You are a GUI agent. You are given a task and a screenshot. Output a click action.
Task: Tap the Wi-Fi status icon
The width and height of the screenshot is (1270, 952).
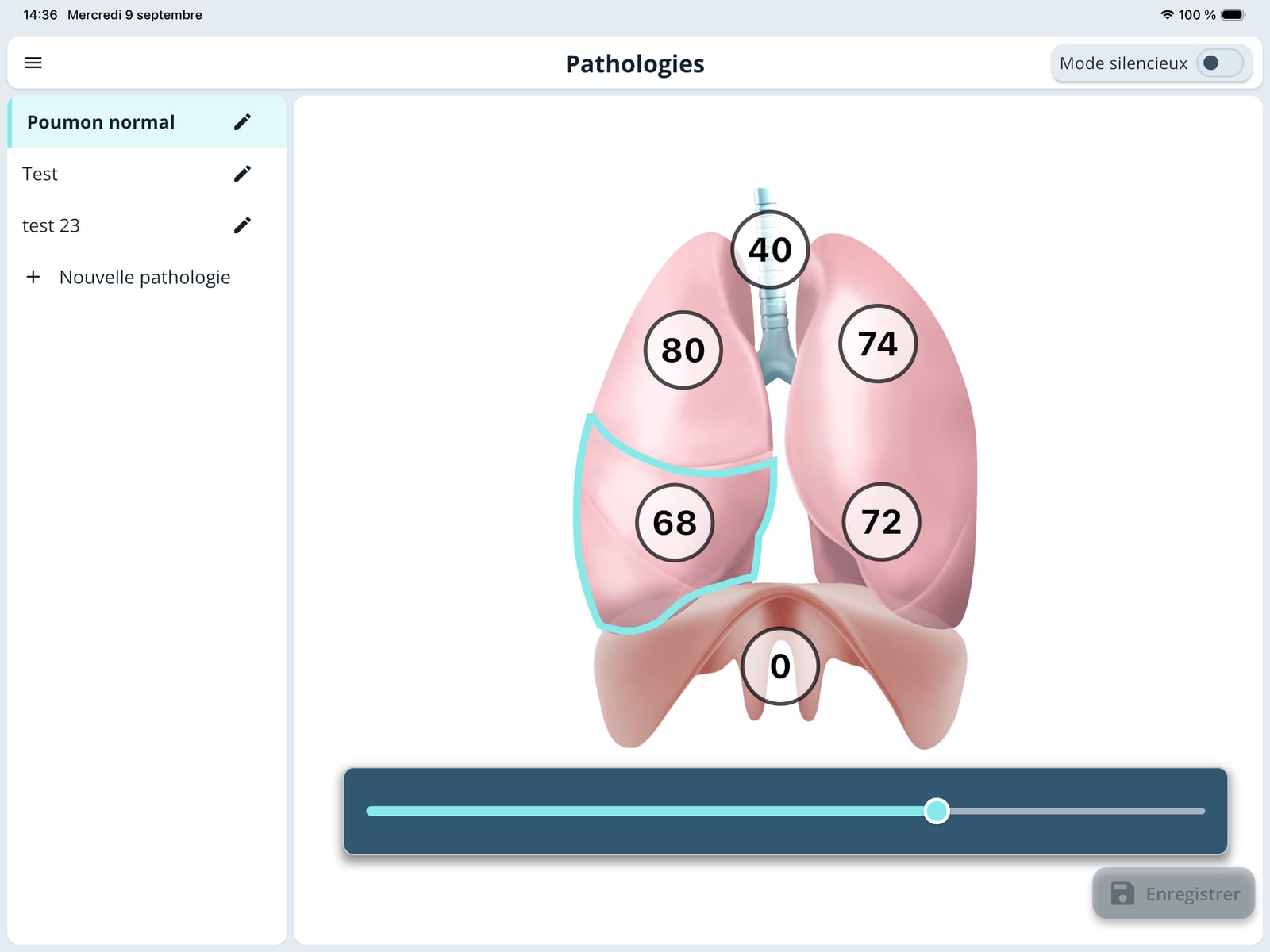tap(1167, 14)
